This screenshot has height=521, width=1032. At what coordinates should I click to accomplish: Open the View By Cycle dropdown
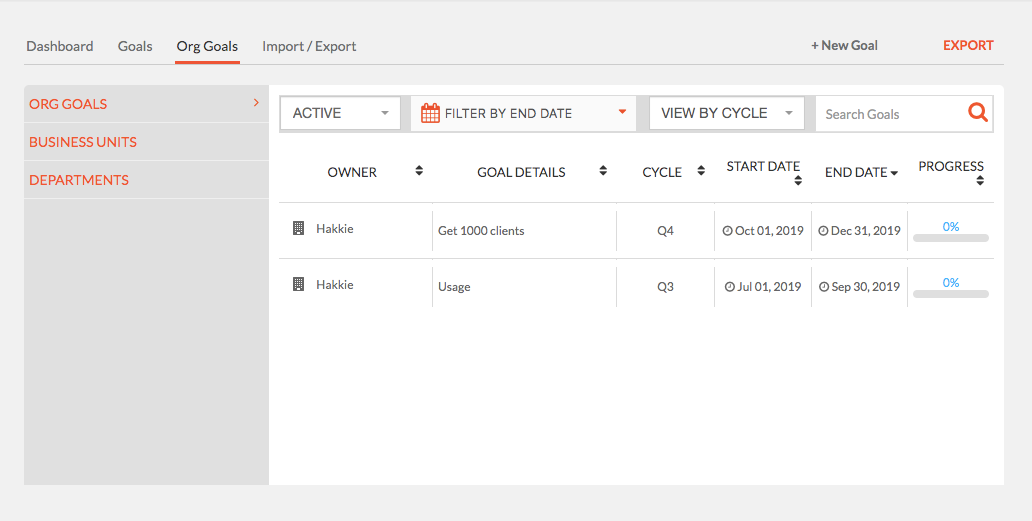727,113
